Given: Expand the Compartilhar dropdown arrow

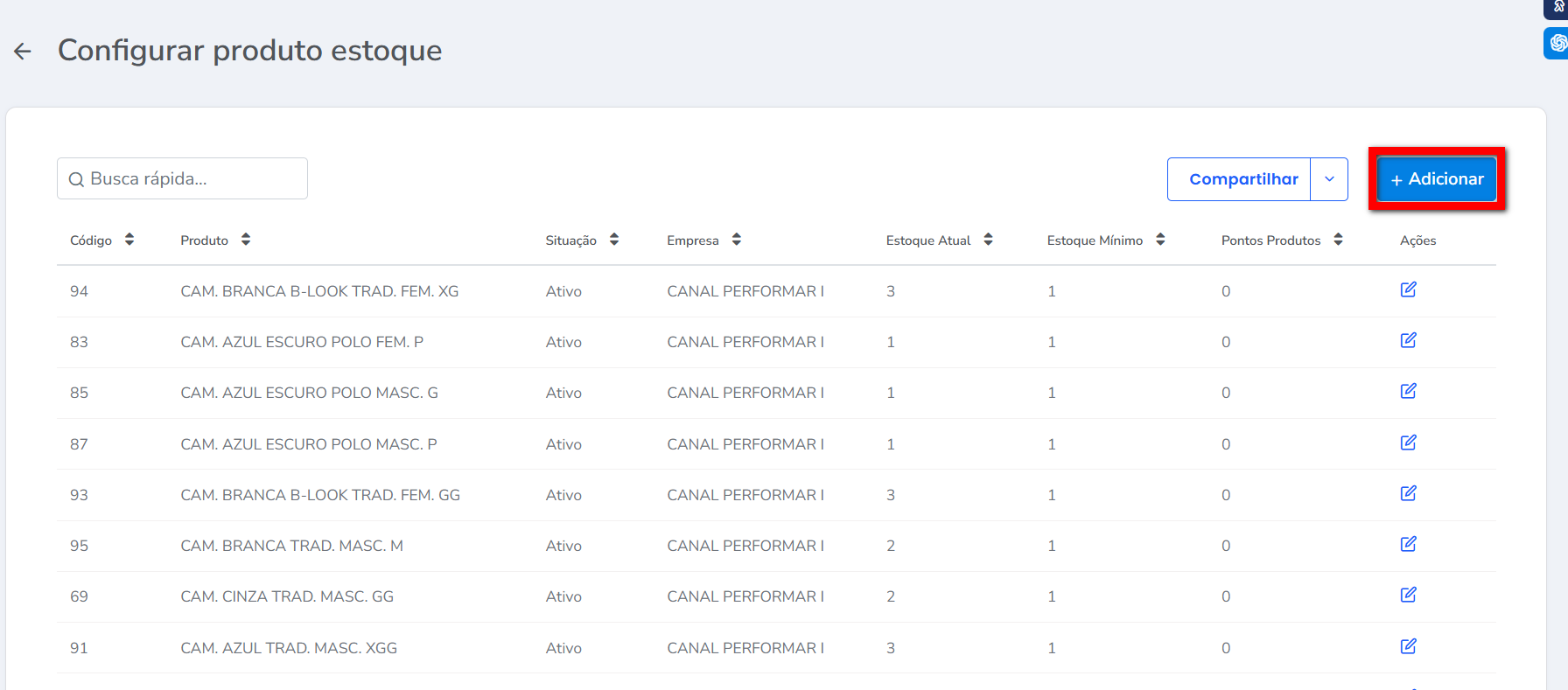Looking at the screenshot, I should coord(1329,179).
